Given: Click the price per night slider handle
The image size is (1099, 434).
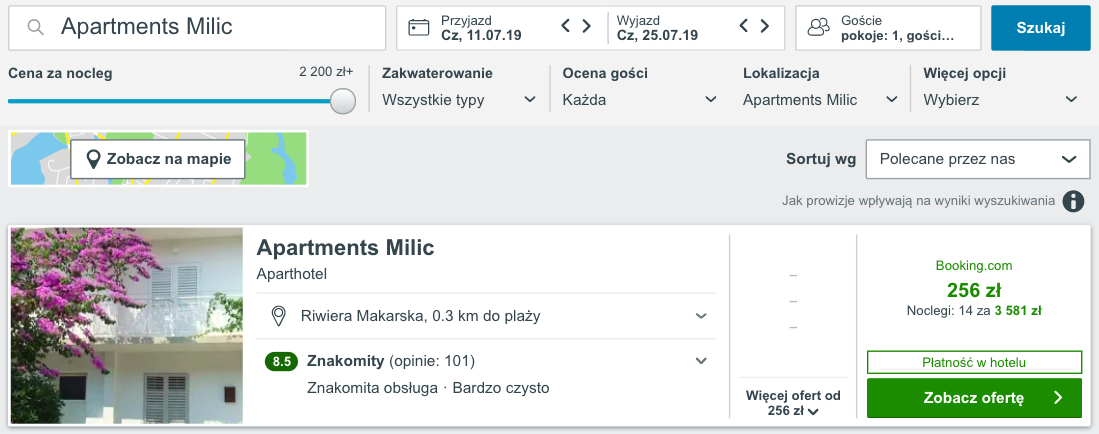Looking at the screenshot, I should click(343, 101).
